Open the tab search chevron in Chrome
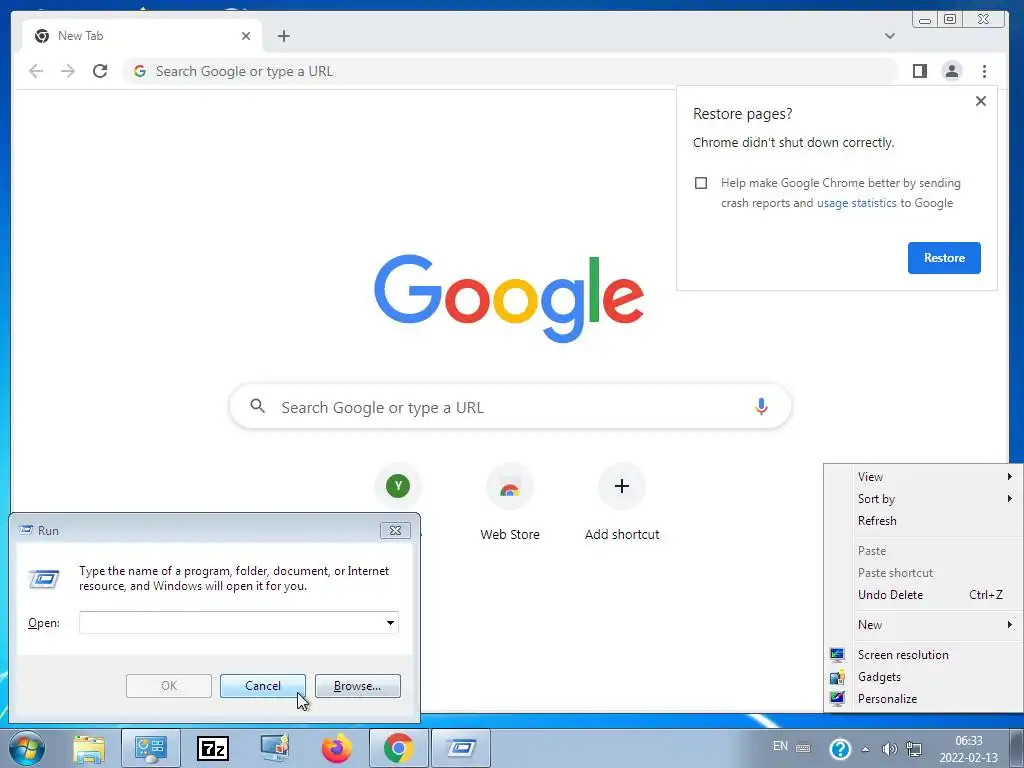Viewport: 1024px width, 768px height. pos(889,36)
